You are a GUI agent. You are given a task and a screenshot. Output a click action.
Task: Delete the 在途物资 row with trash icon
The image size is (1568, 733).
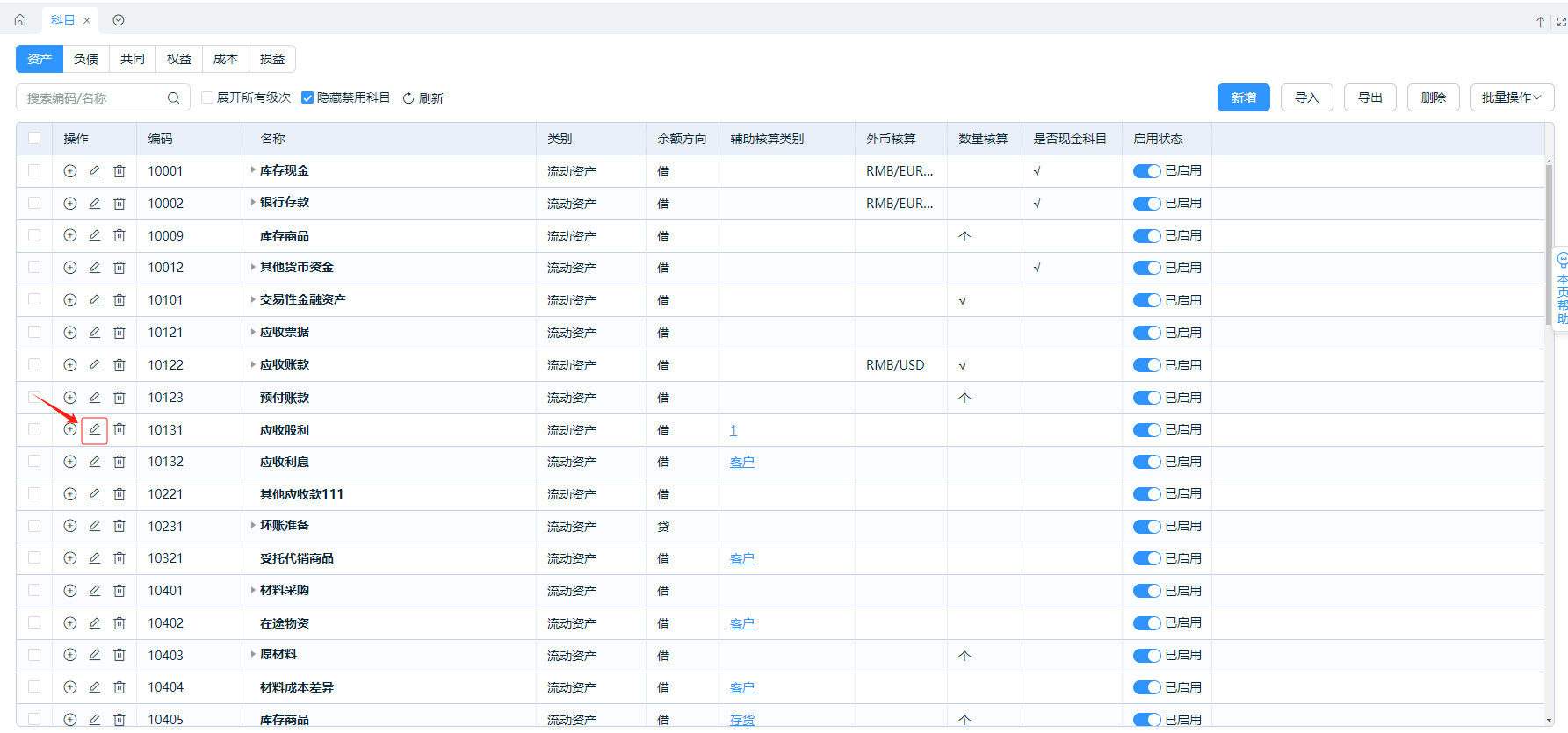click(x=119, y=623)
